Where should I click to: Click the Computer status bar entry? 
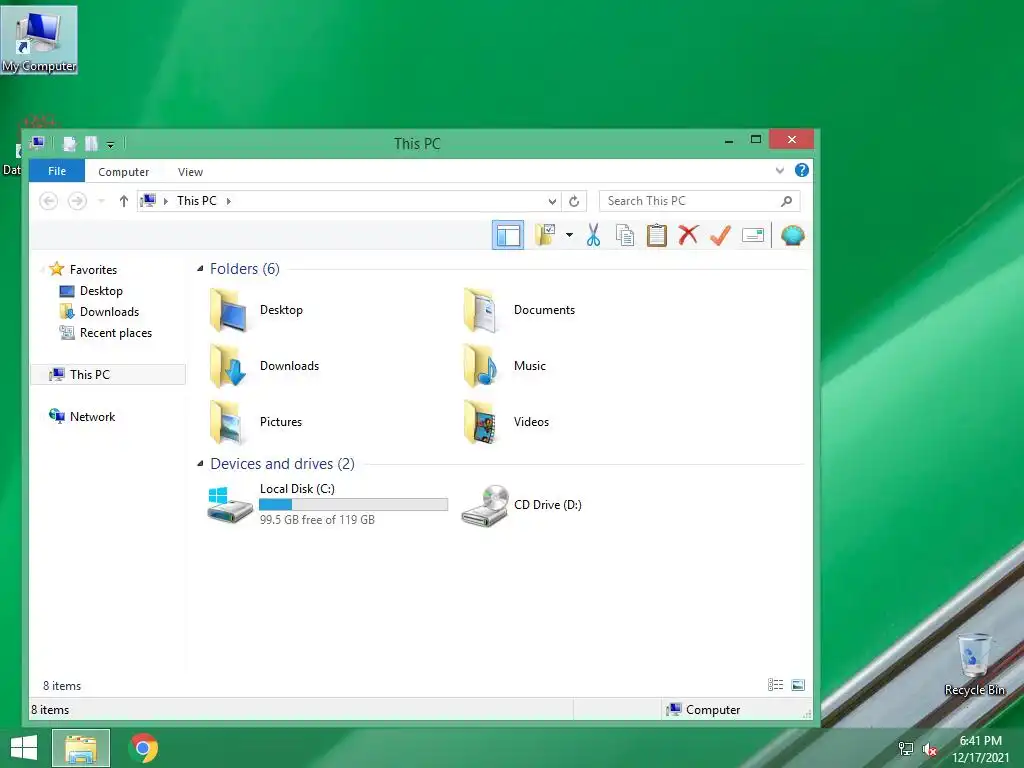click(x=703, y=710)
